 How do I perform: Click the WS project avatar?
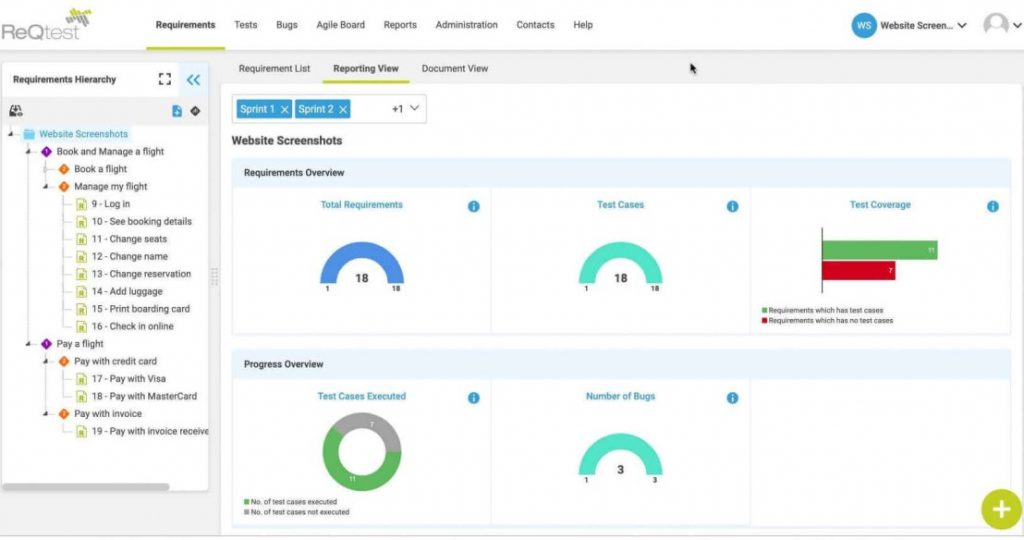click(x=863, y=25)
